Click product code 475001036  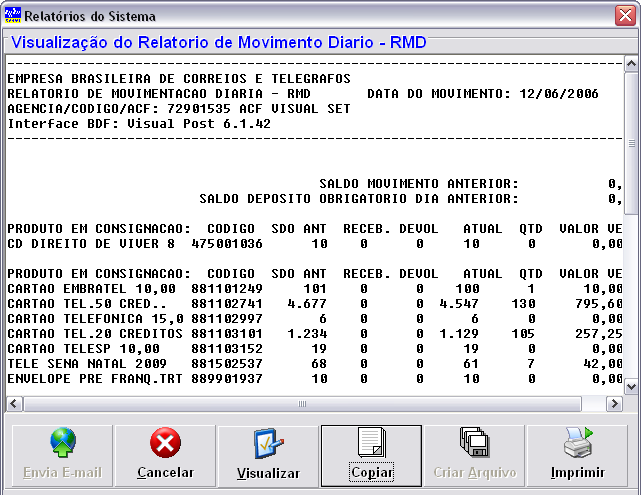[x=227, y=244]
